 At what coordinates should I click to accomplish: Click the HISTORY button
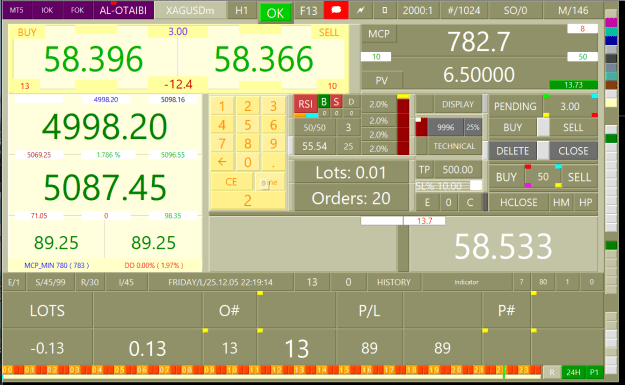394,282
